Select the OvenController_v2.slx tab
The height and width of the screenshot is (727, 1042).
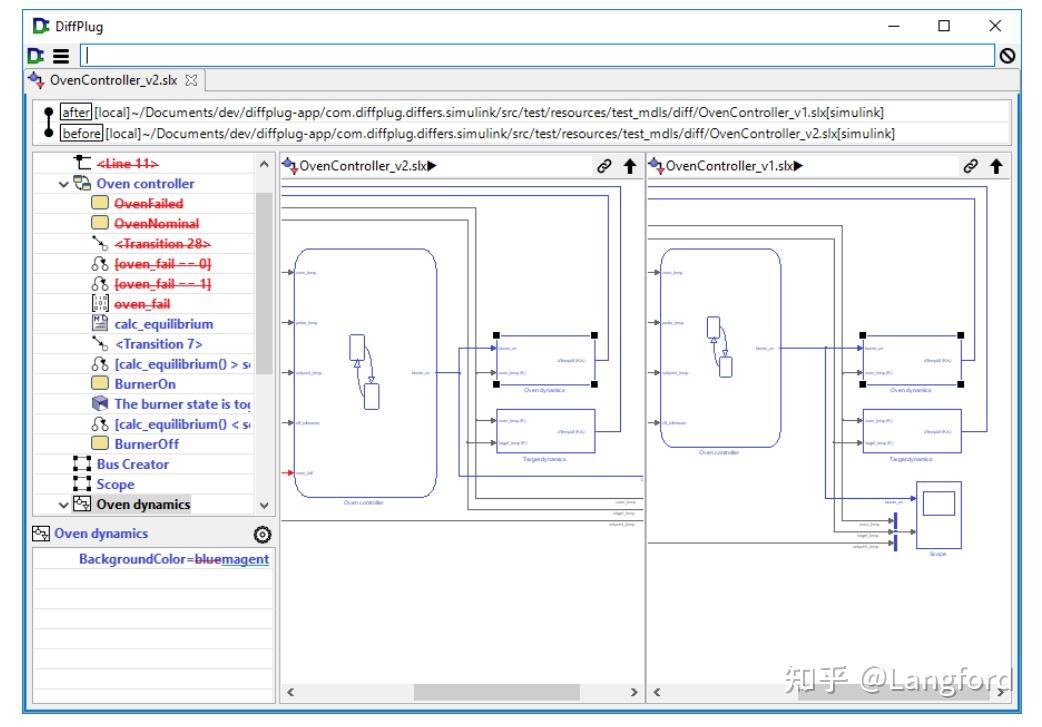(114, 80)
